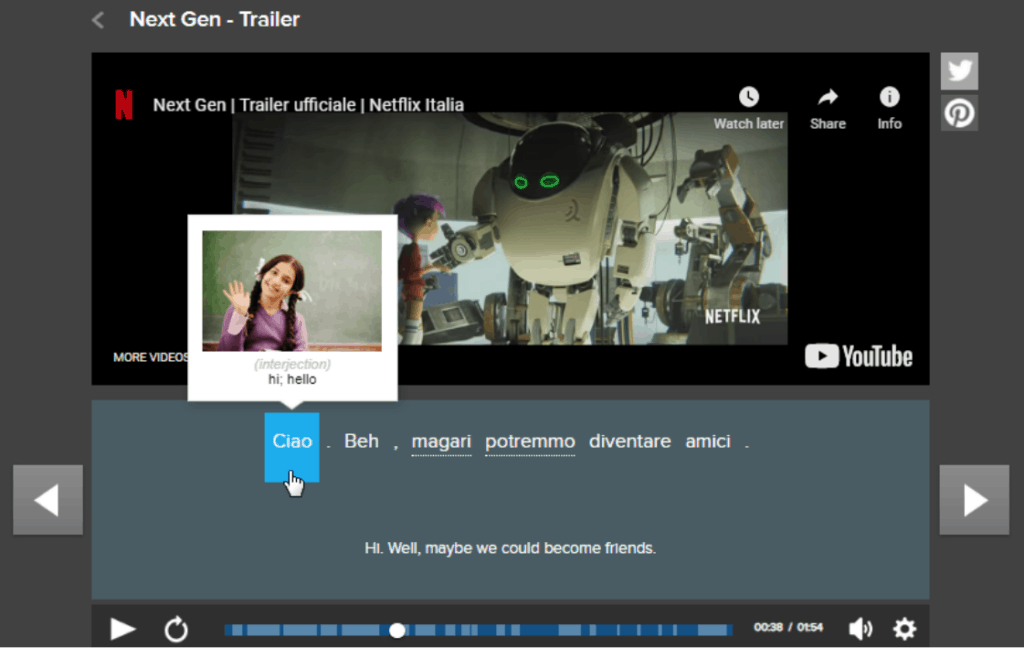
Task: Share on Pinterest icon
Action: (959, 113)
